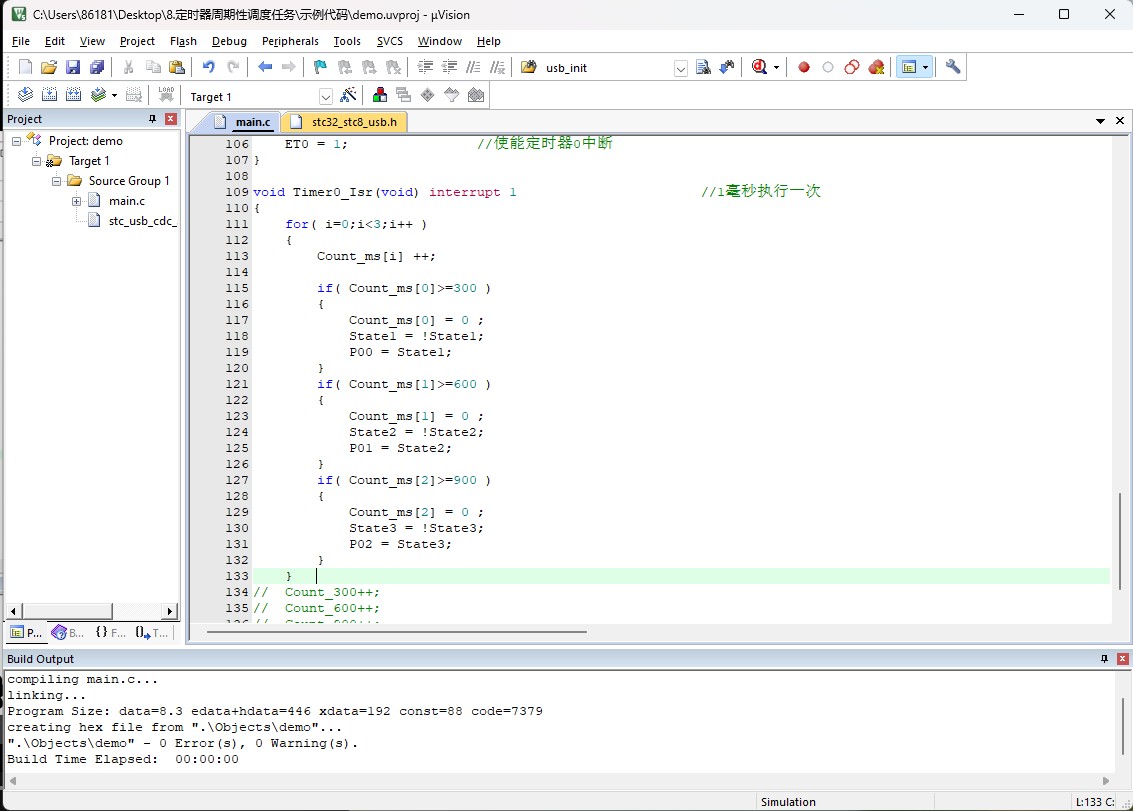Click line number 121 in the gutter
The height and width of the screenshot is (811, 1133).
tap(236, 385)
